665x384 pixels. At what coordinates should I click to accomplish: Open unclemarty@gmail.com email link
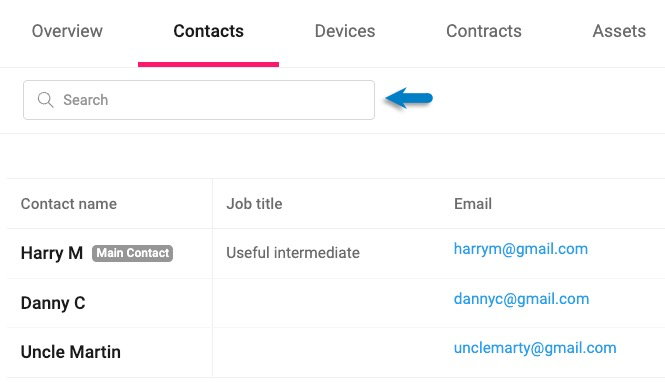(535, 348)
